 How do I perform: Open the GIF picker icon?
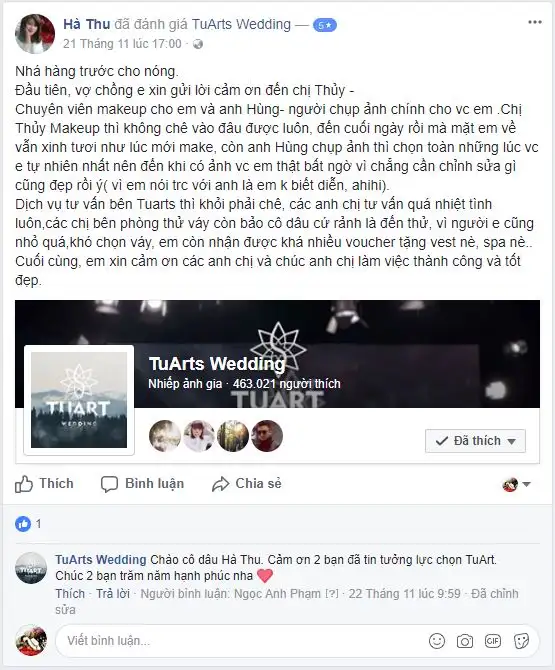pos(493,641)
